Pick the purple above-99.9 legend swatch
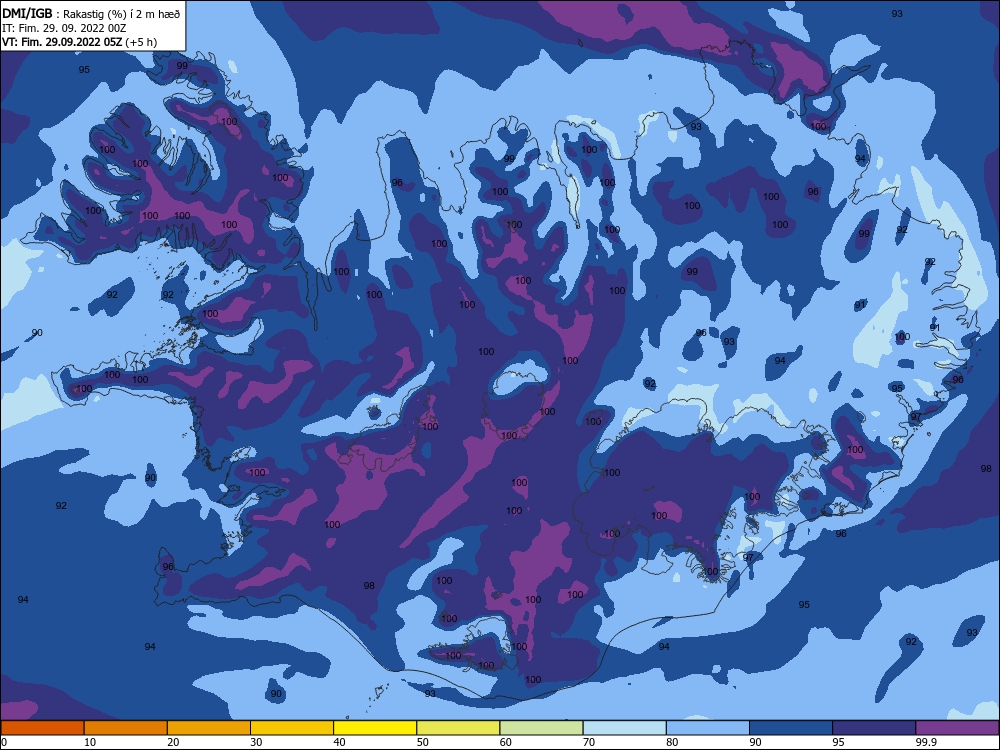 coord(957,728)
